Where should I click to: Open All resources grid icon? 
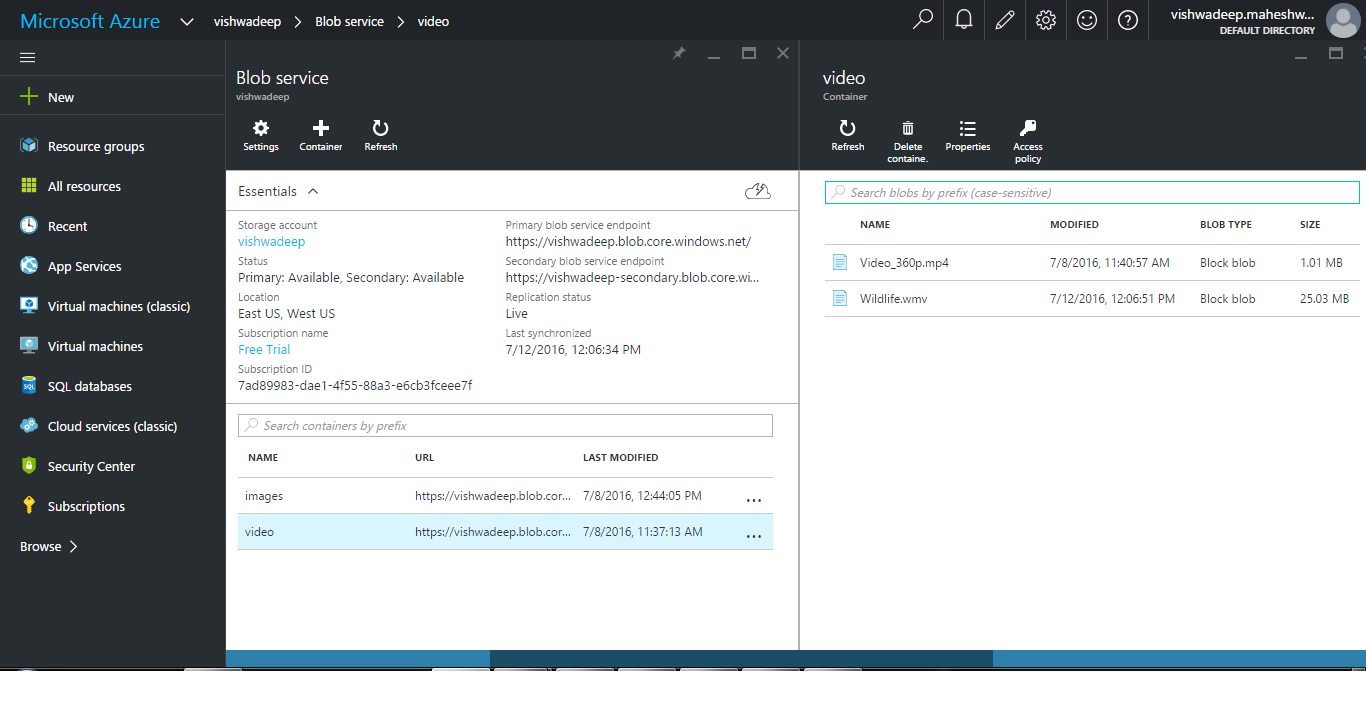(29, 186)
